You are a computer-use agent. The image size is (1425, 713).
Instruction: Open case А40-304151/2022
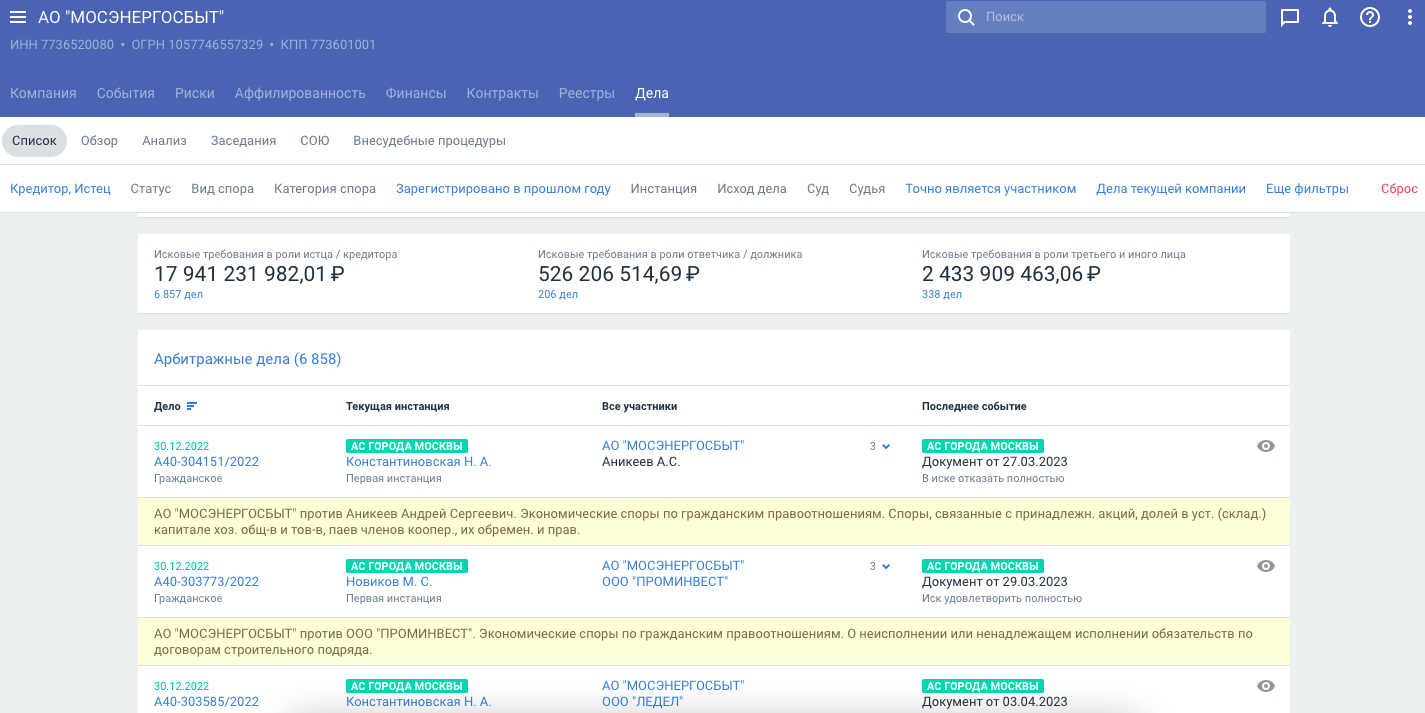(206, 462)
